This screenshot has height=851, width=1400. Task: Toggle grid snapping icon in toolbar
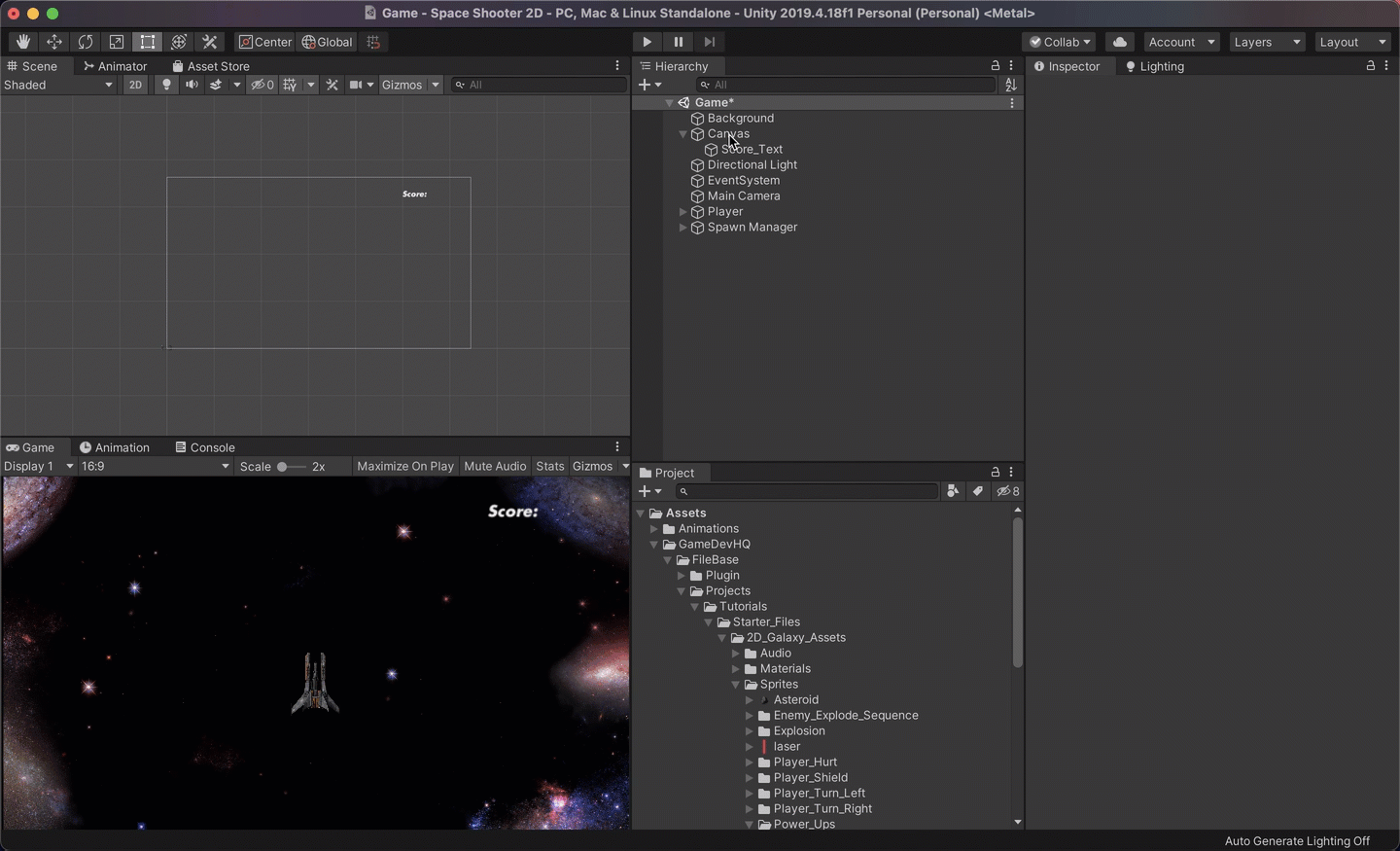373,42
